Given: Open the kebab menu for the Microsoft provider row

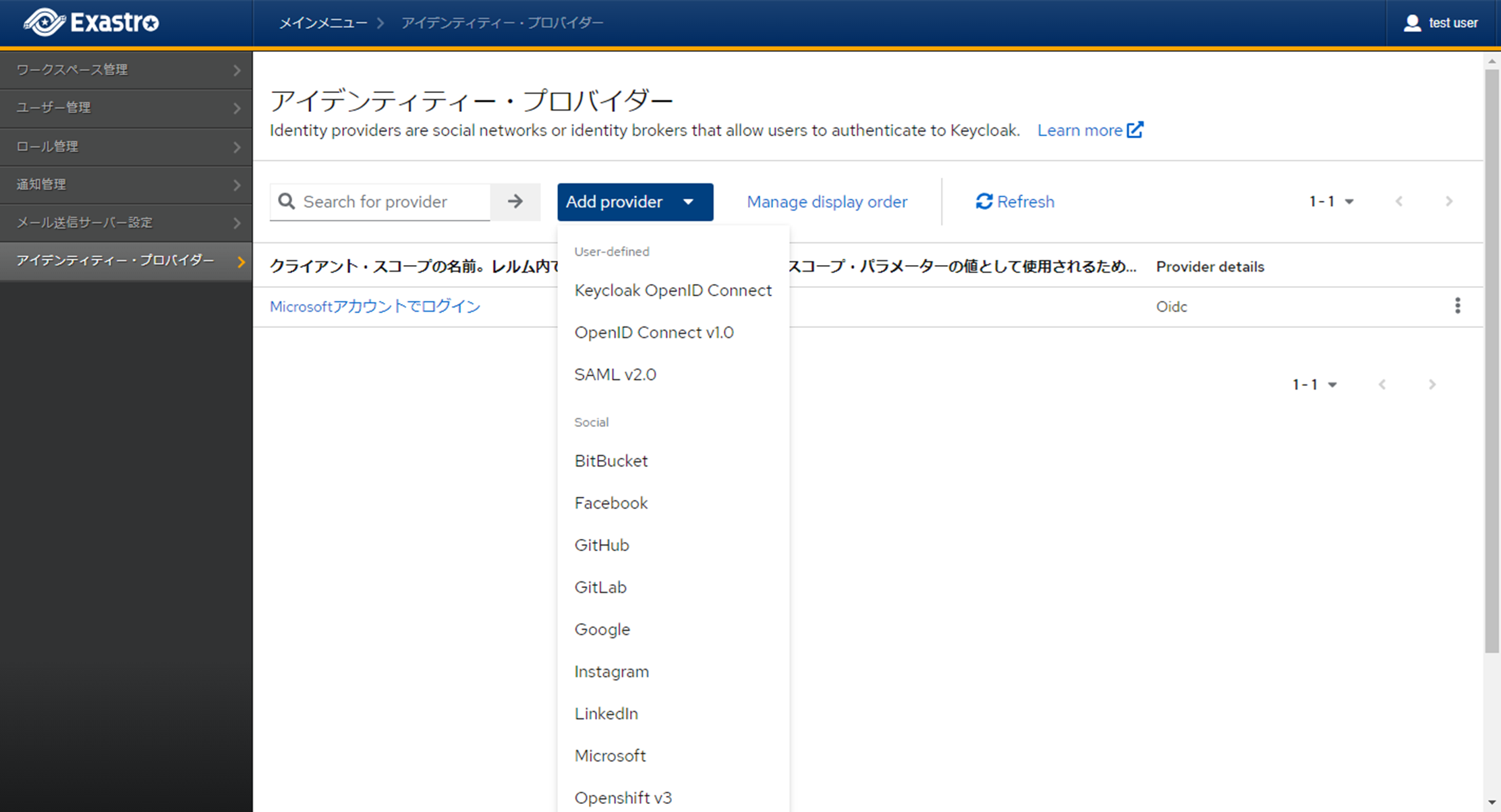Looking at the screenshot, I should click(x=1457, y=306).
